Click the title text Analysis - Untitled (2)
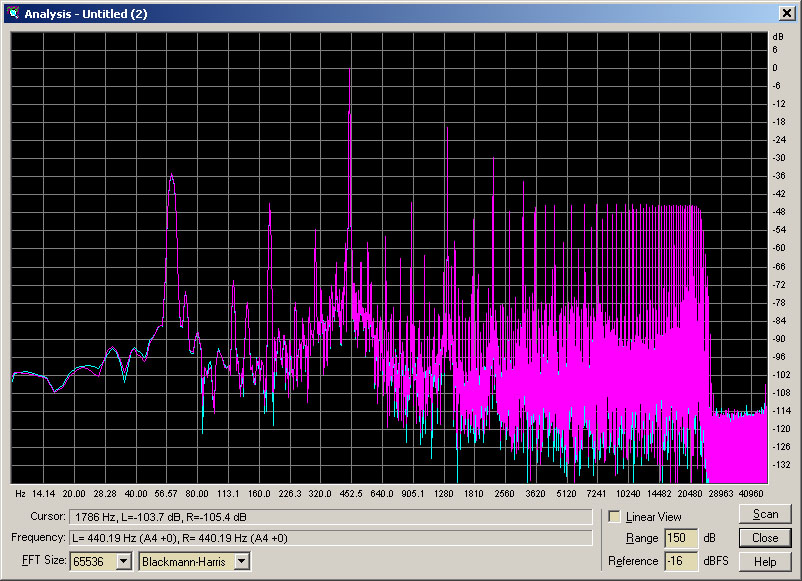 click(x=84, y=13)
